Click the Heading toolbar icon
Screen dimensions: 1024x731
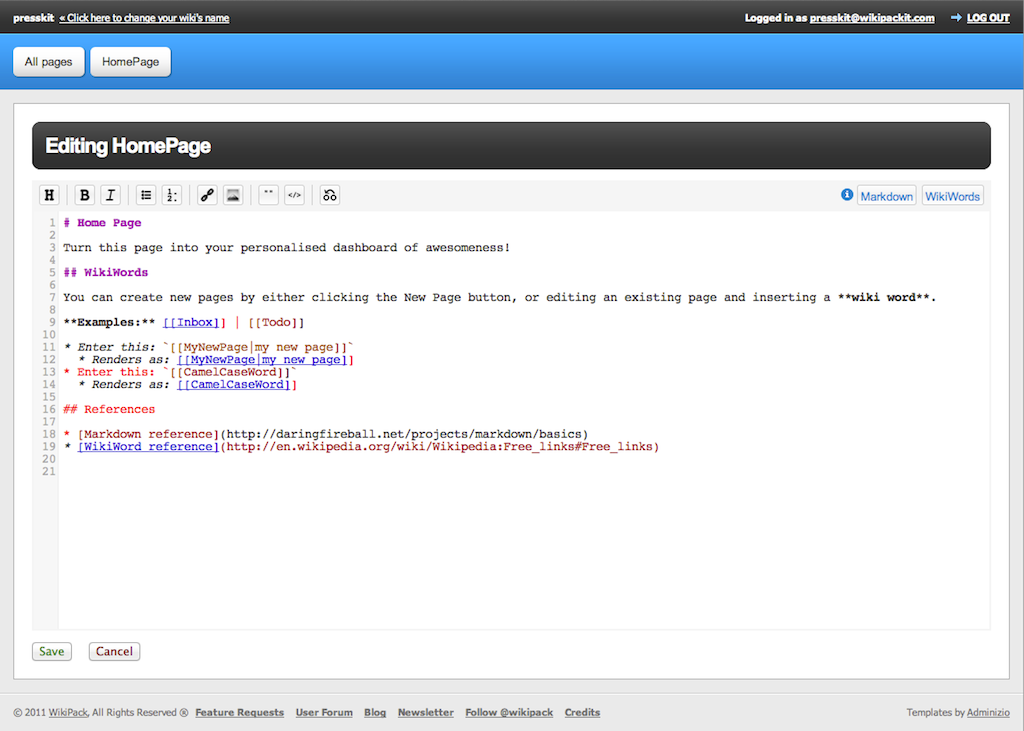[x=49, y=195]
